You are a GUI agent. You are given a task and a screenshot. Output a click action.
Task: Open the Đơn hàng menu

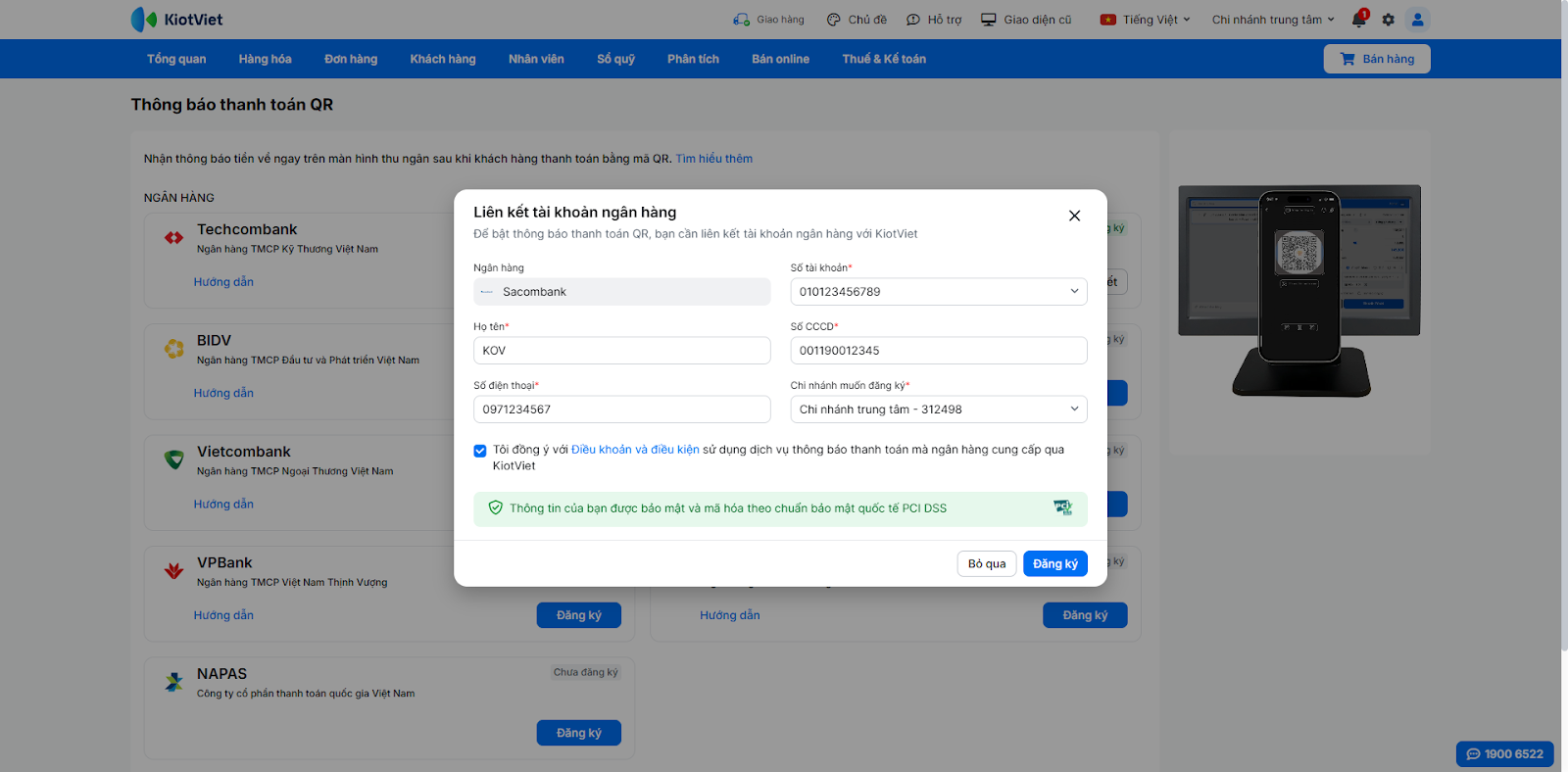pyautogui.click(x=351, y=59)
